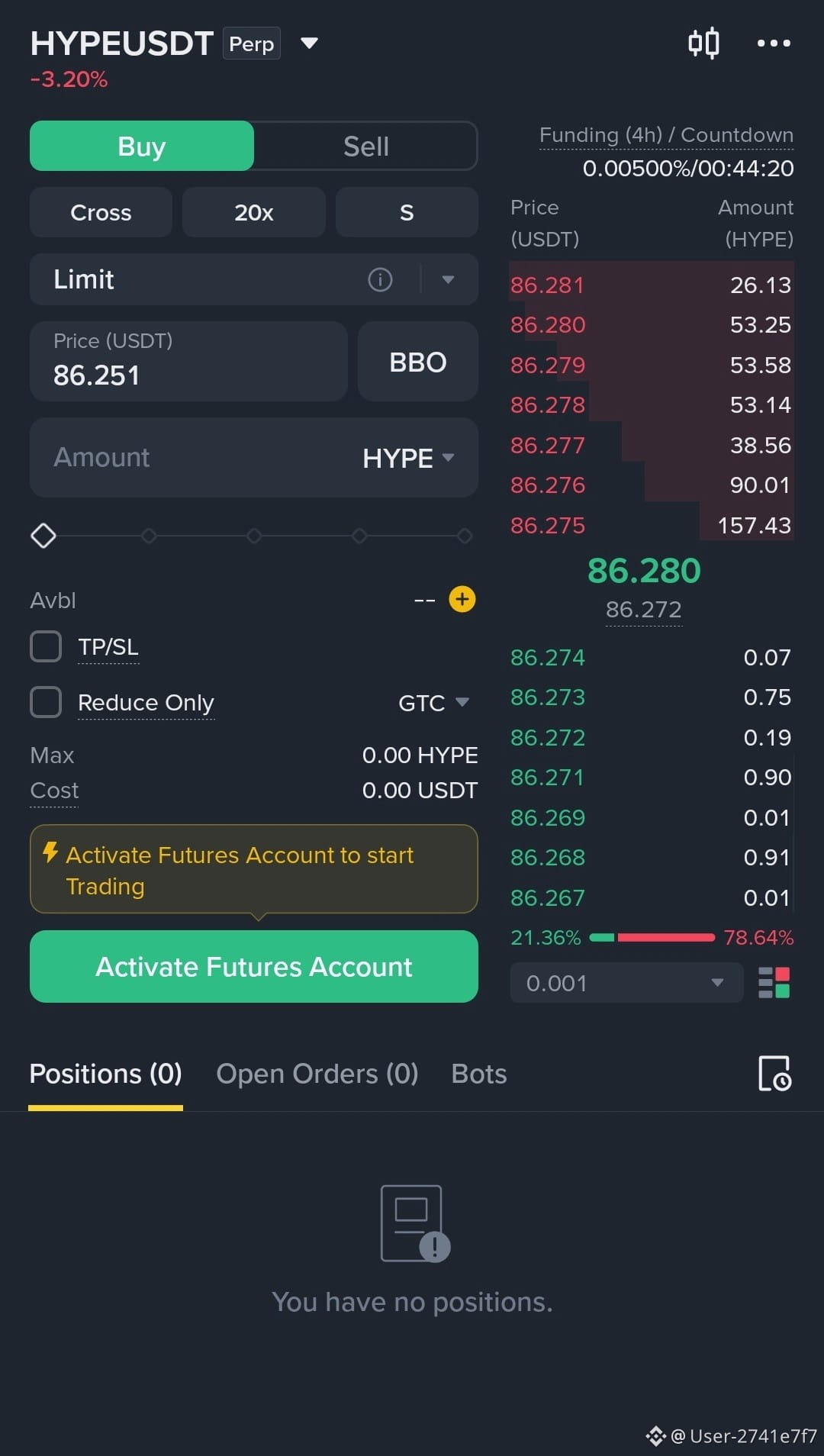Tap the BBO price button
This screenshot has width=824, height=1456.
click(418, 362)
